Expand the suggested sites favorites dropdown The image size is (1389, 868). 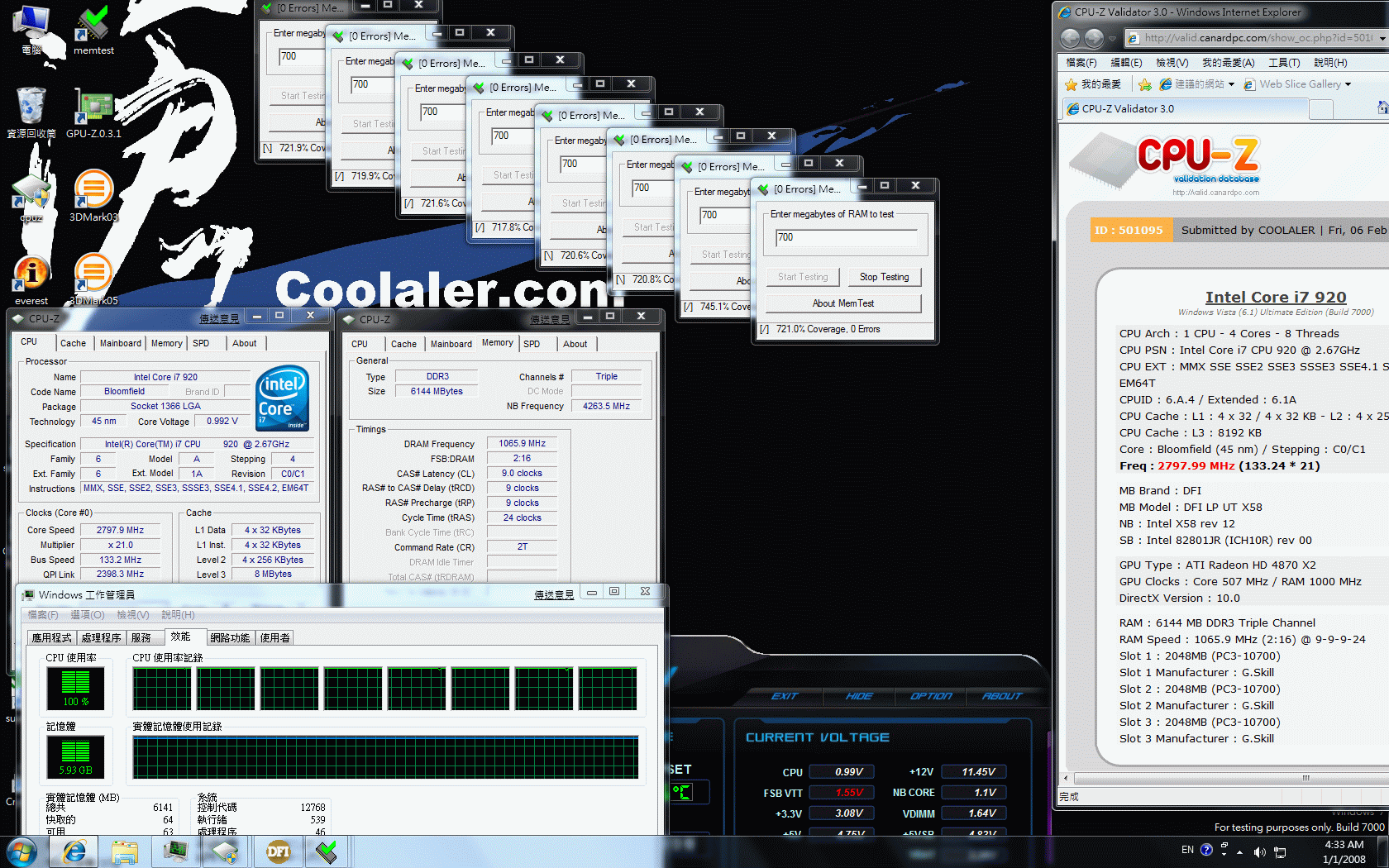pyautogui.click(x=1231, y=84)
